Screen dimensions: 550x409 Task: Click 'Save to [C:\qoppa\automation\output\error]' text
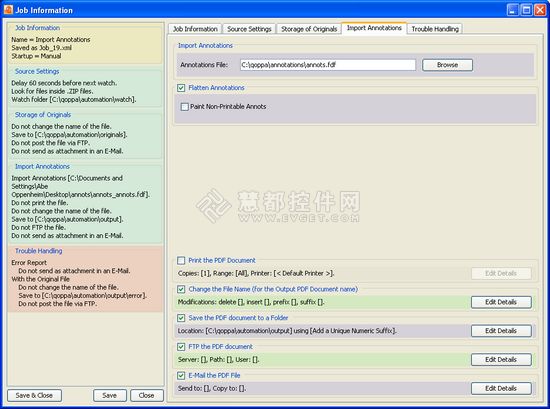pyautogui.click(x=82, y=295)
